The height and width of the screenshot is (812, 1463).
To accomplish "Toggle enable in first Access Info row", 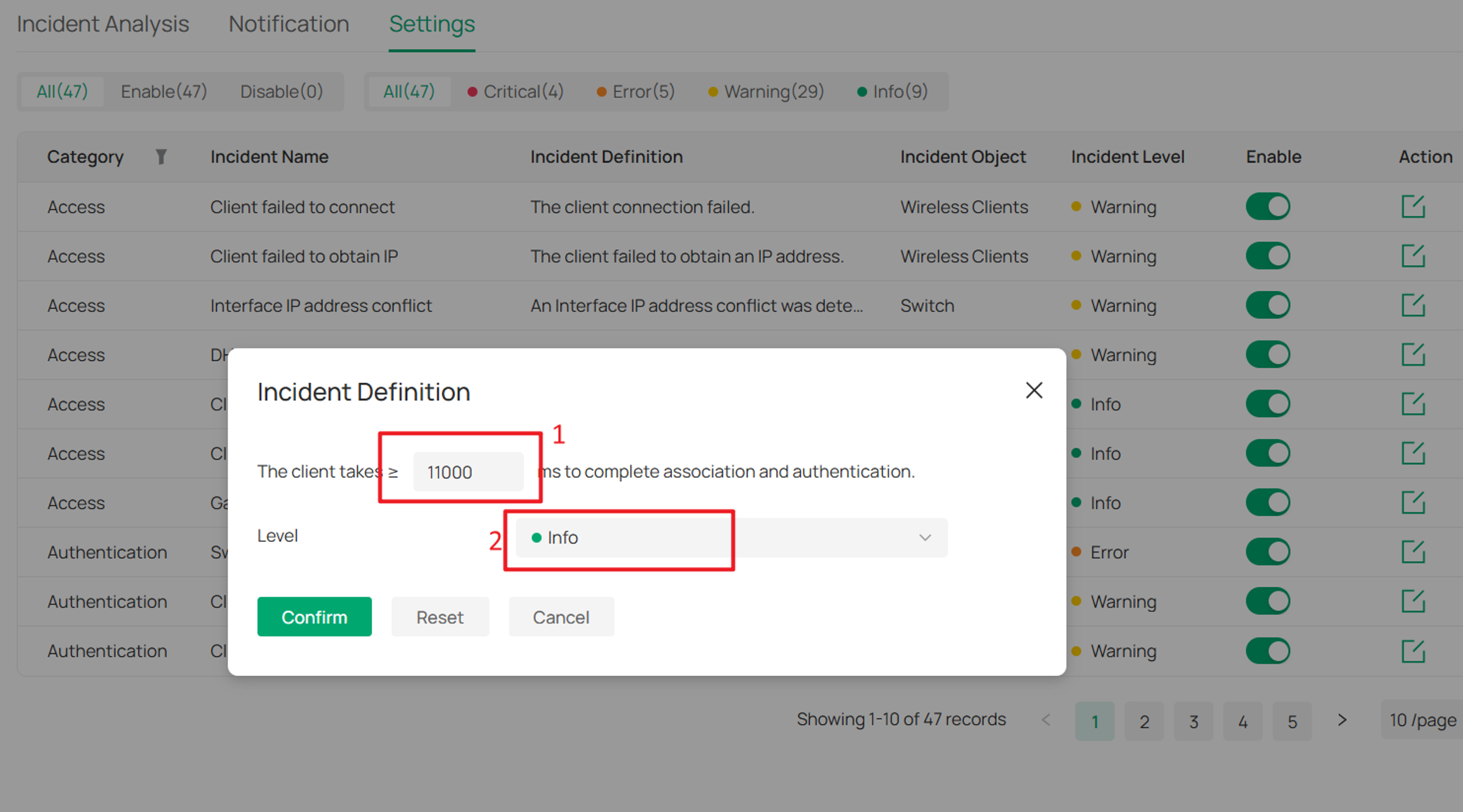I will (1268, 403).
